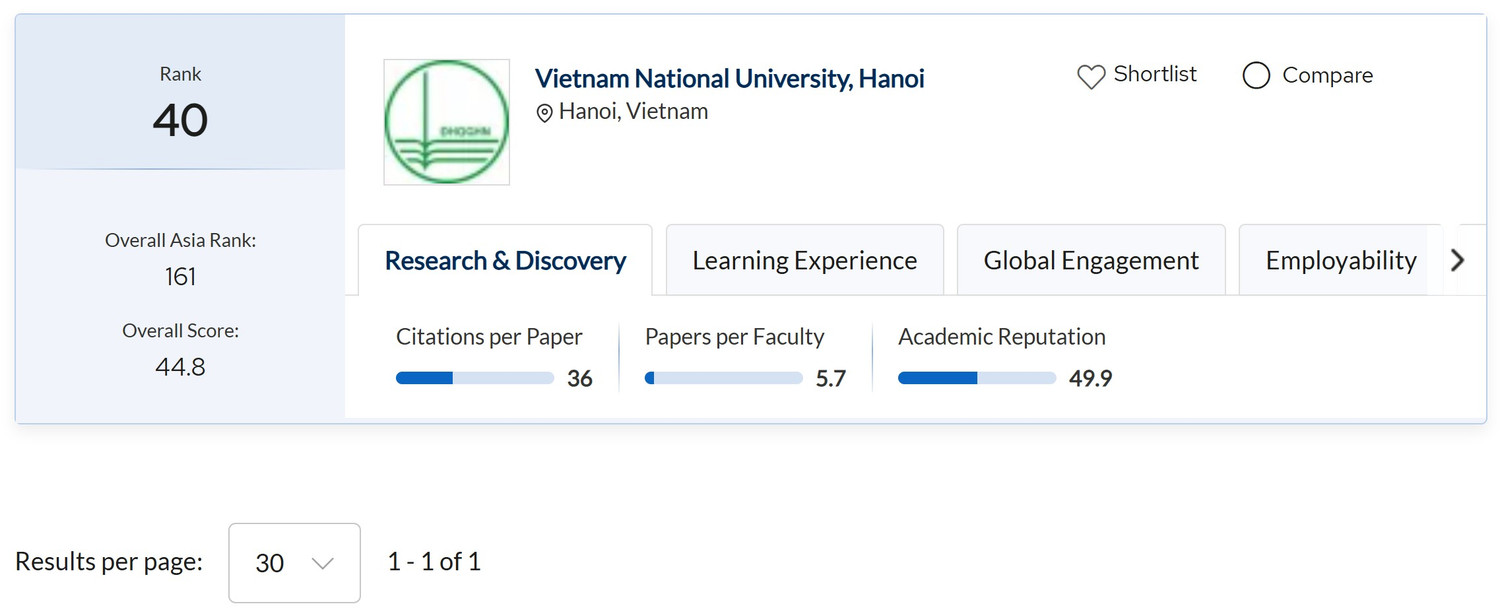1500x610 pixels.
Task: Click the Overall Asia Rank value 161
Action: (180, 277)
